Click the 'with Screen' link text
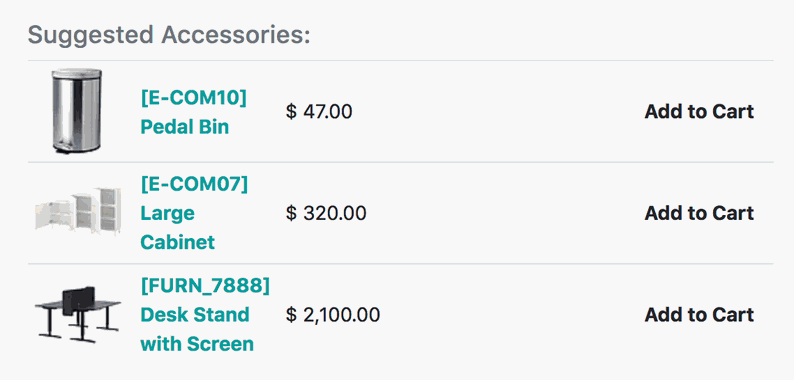Screen dimensions: 794x380 196,344
